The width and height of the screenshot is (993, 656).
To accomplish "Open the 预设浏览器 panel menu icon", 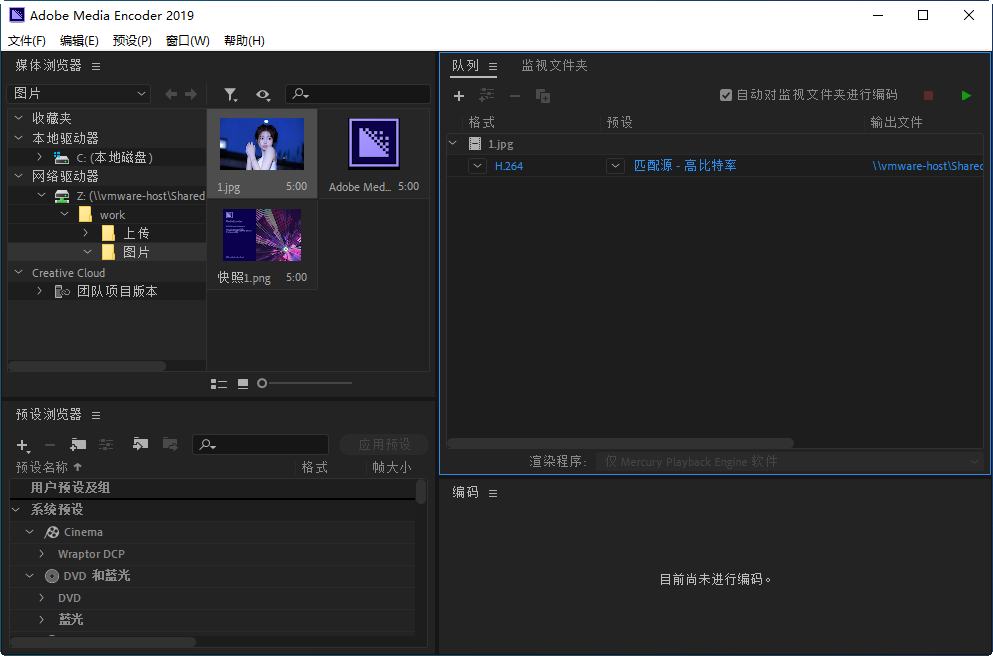I will (96, 415).
